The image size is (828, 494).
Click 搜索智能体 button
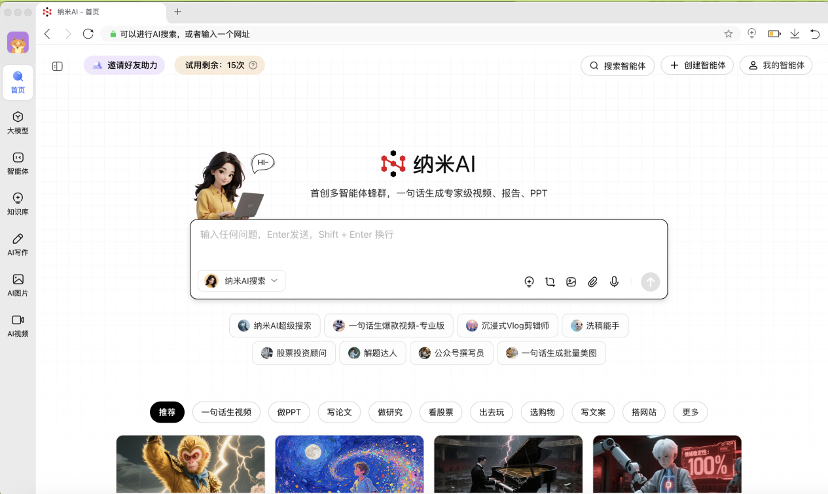[x=618, y=66]
